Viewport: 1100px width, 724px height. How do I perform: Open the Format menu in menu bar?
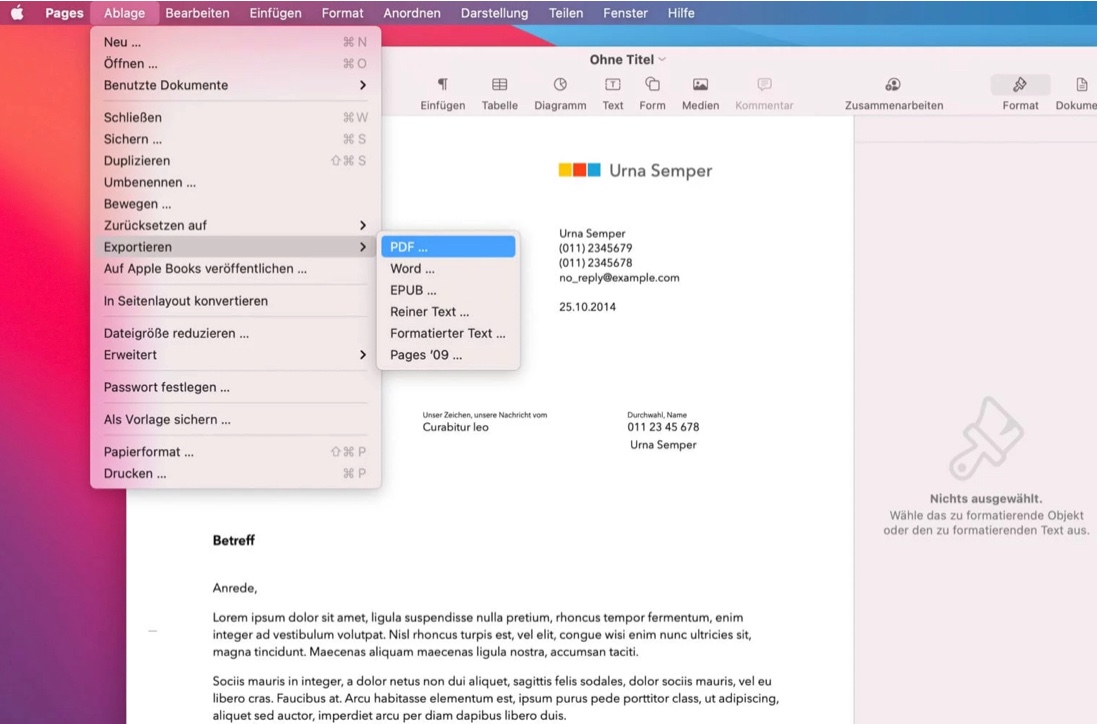click(x=342, y=13)
